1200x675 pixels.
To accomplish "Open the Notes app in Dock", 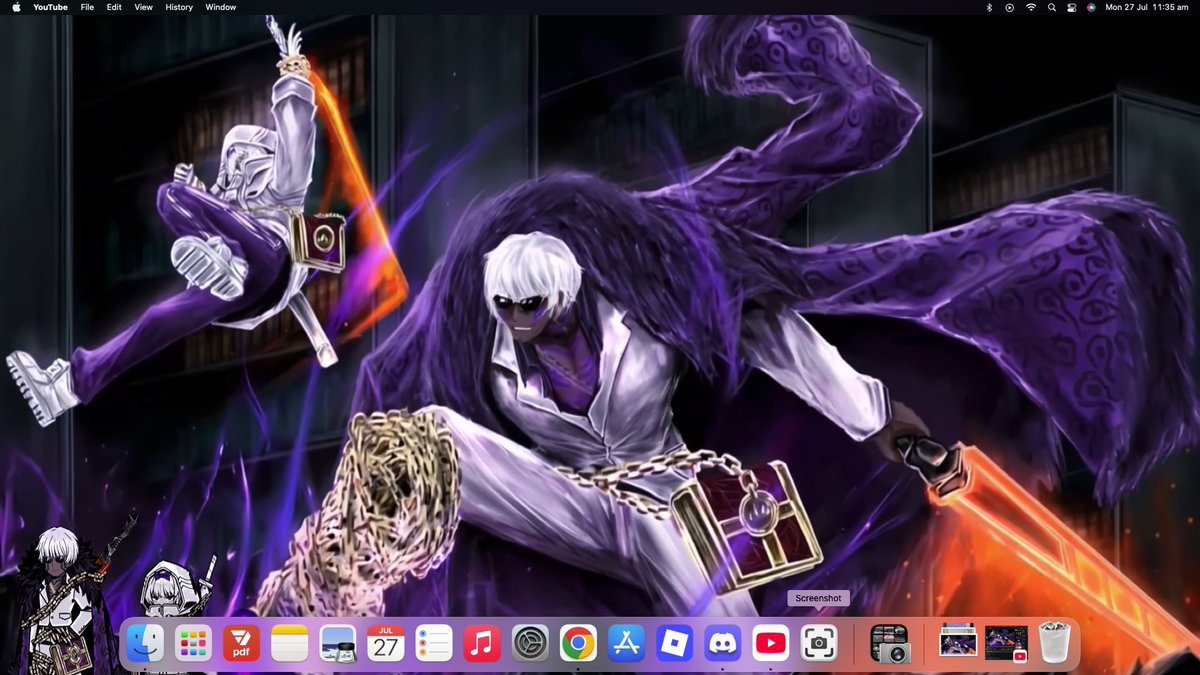I will (290, 644).
